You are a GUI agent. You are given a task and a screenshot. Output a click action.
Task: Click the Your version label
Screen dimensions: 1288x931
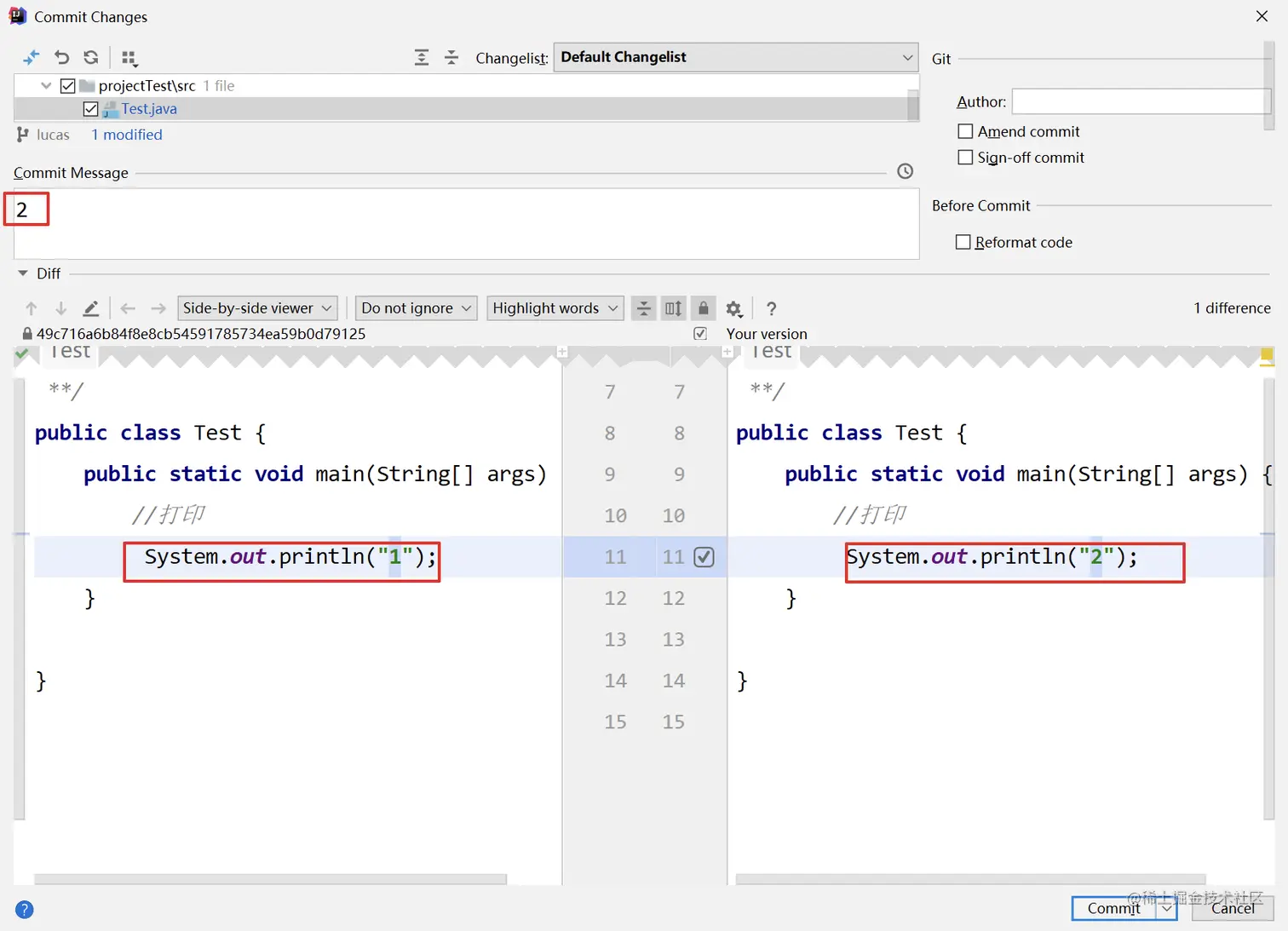coord(767,334)
